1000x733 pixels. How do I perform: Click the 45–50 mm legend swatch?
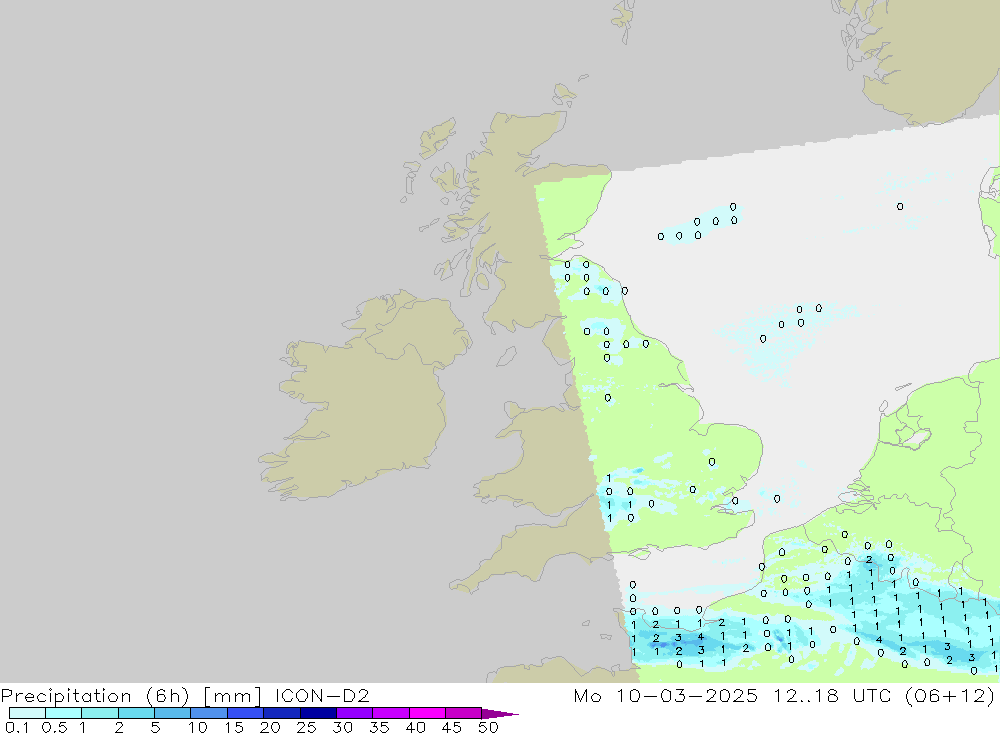click(463, 713)
